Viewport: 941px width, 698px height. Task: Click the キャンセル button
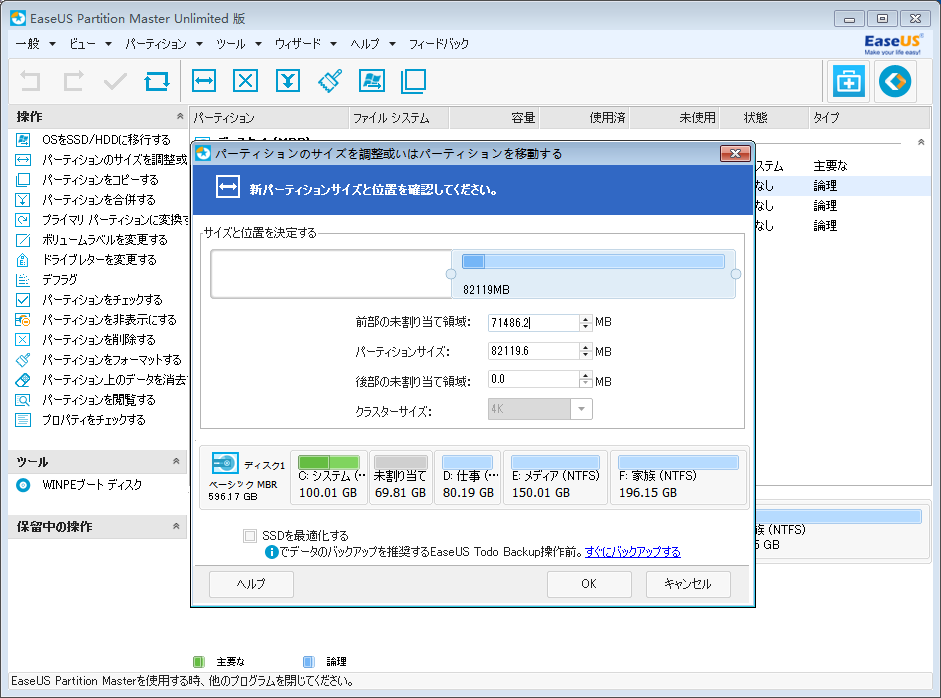pos(688,584)
